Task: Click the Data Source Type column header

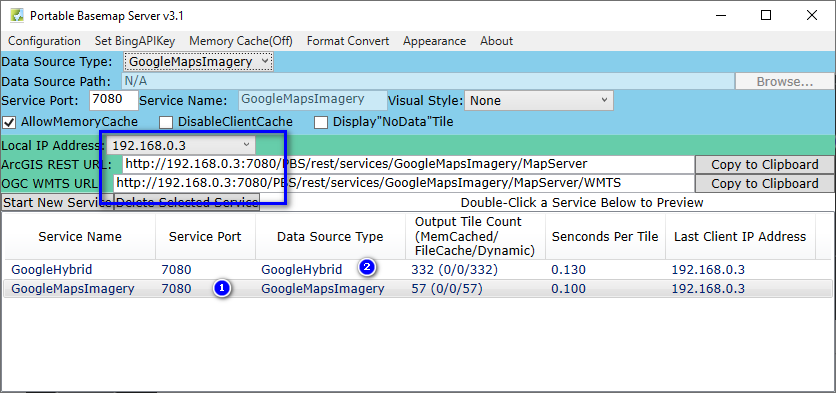Action: pyautogui.click(x=330, y=237)
